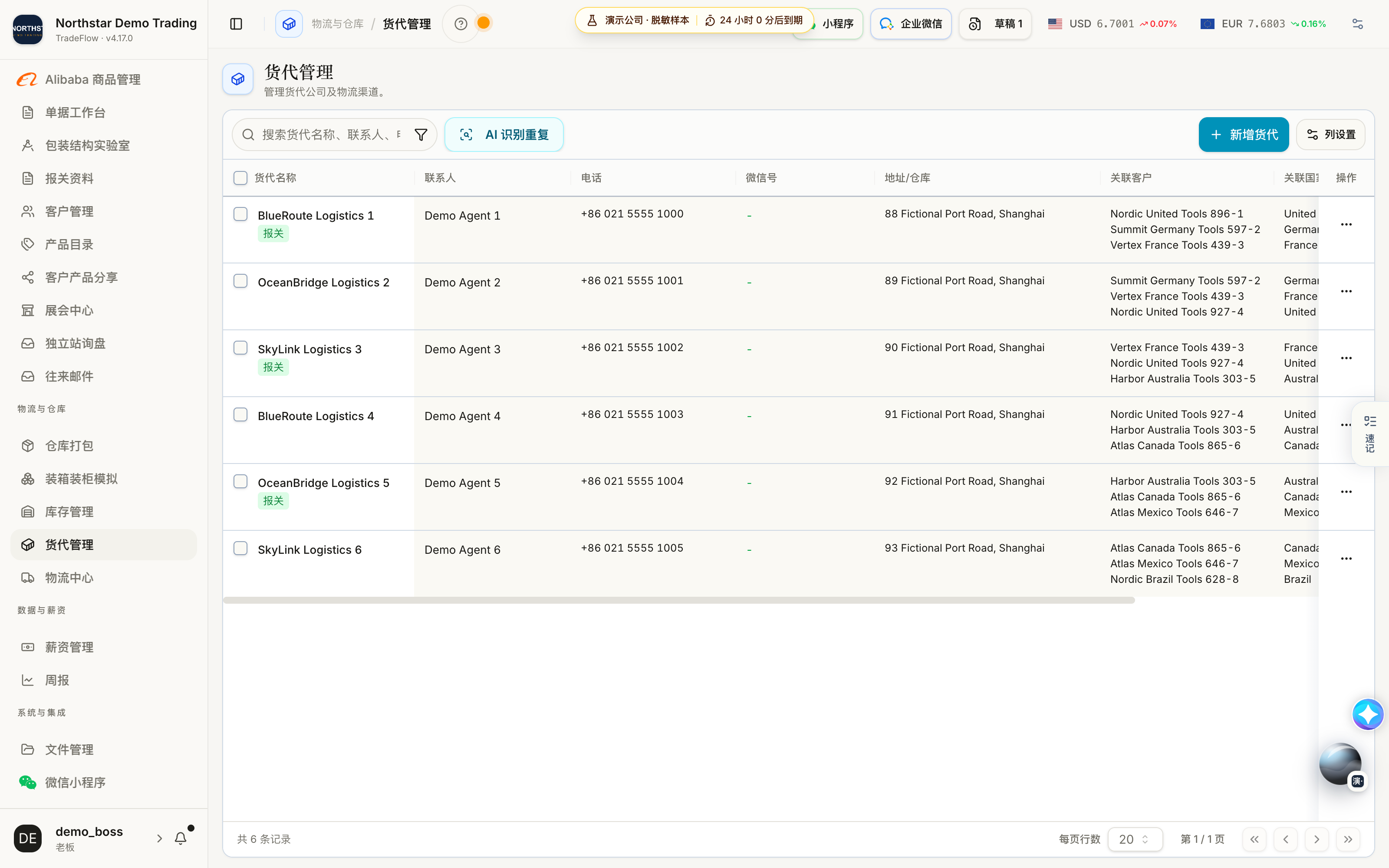Click the orange status dot in header

click(x=483, y=23)
